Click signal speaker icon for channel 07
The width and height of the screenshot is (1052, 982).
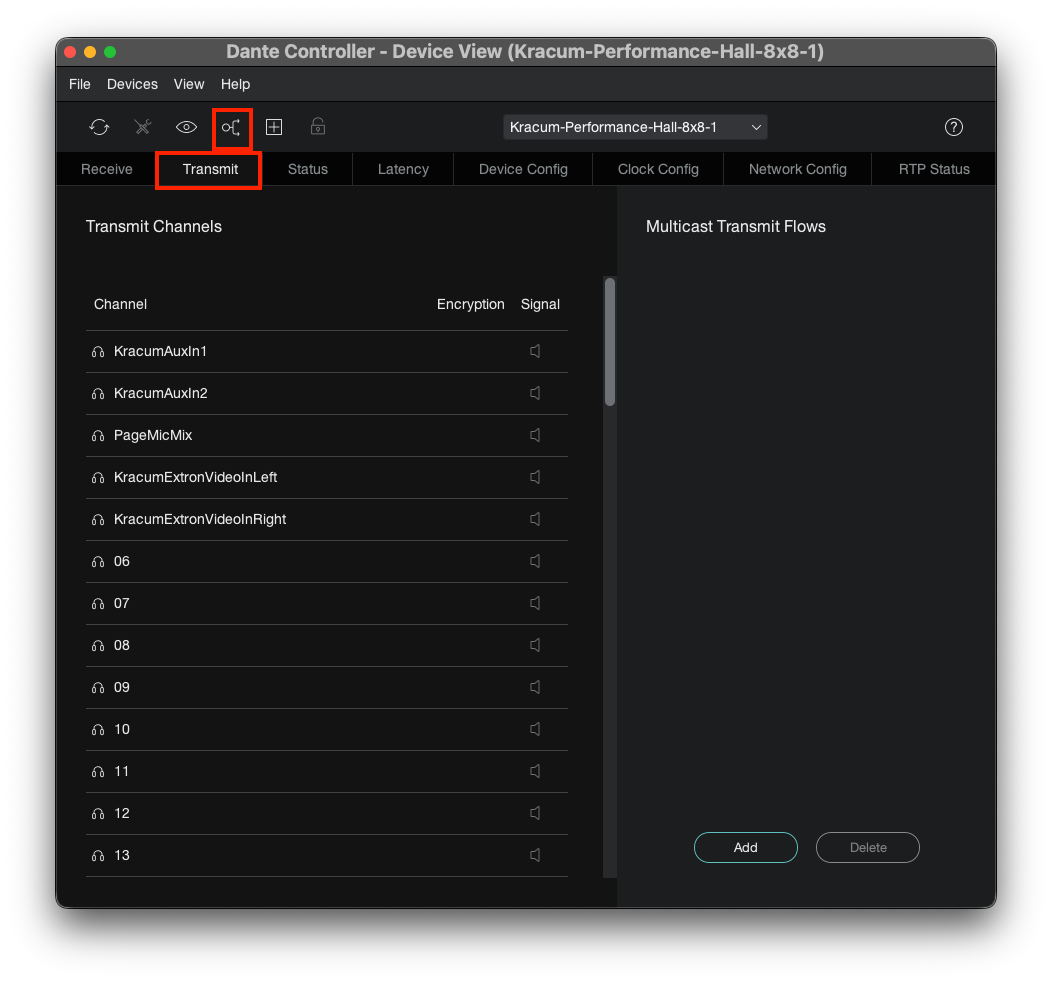[535, 603]
